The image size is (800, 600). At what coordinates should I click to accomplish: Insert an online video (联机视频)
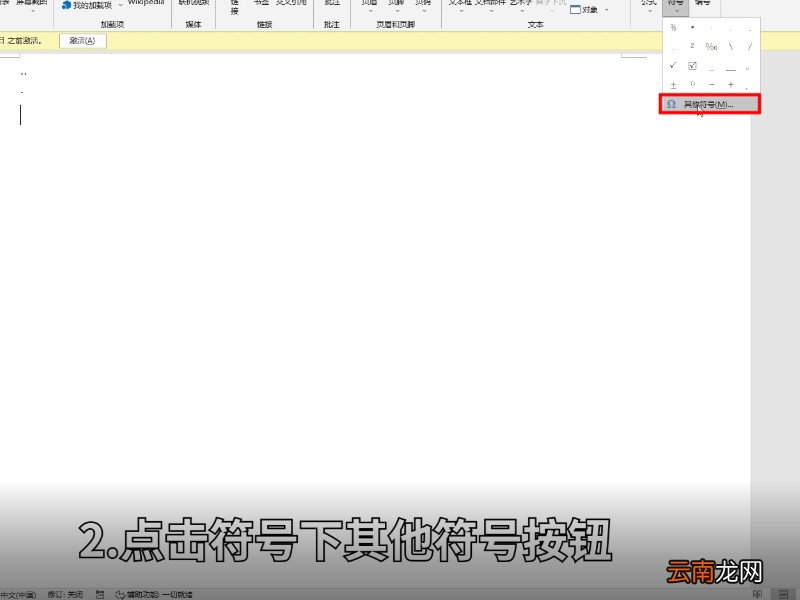tap(193, 7)
